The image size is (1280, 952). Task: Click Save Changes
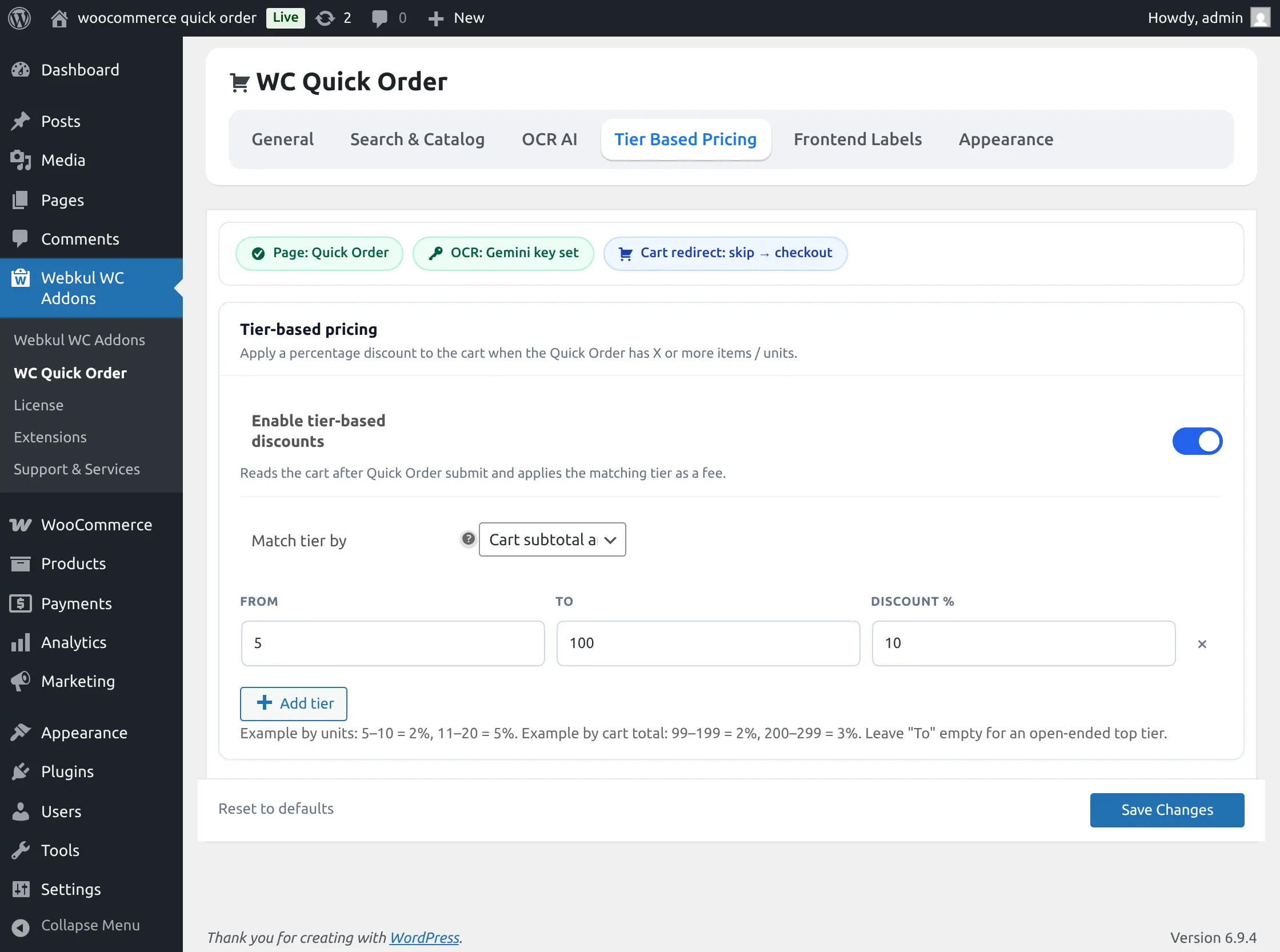point(1167,810)
